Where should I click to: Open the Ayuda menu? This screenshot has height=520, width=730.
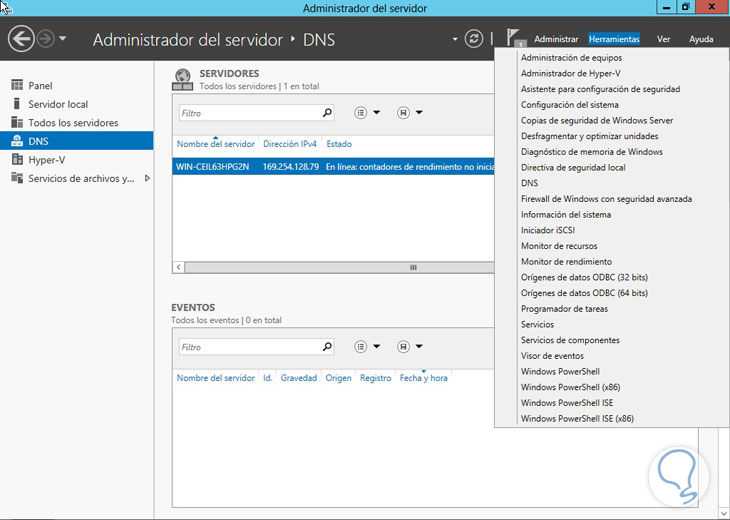click(x=701, y=39)
